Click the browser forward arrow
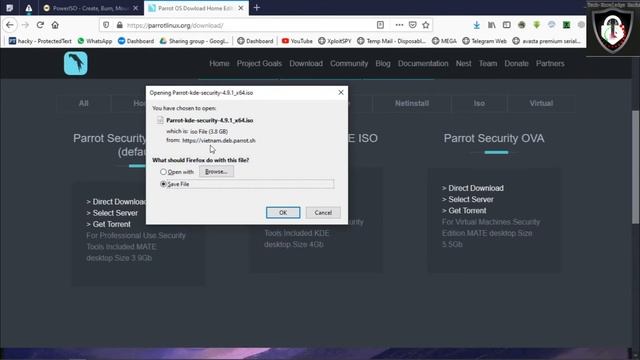Screen dimensions: 640x360 click(25, 25)
